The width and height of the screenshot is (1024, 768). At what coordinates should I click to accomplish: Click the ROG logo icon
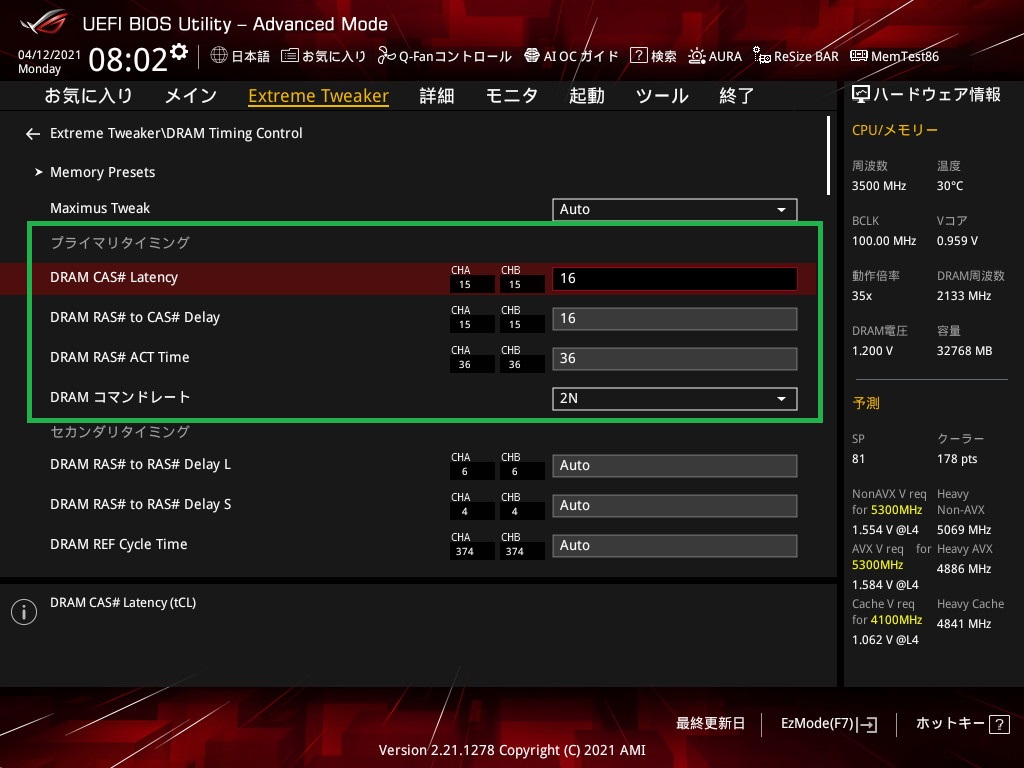click(x=42, y=22)
